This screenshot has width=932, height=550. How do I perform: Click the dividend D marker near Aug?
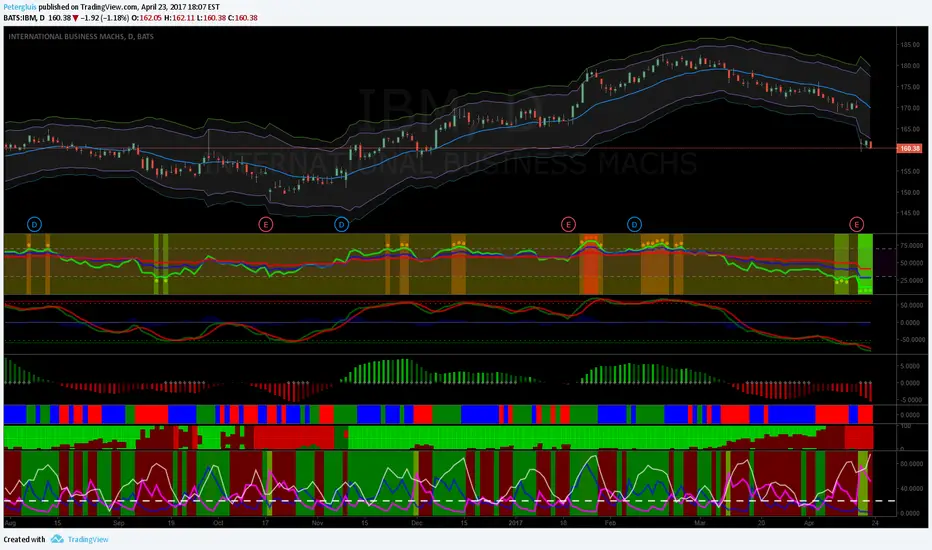coord(34,224)
